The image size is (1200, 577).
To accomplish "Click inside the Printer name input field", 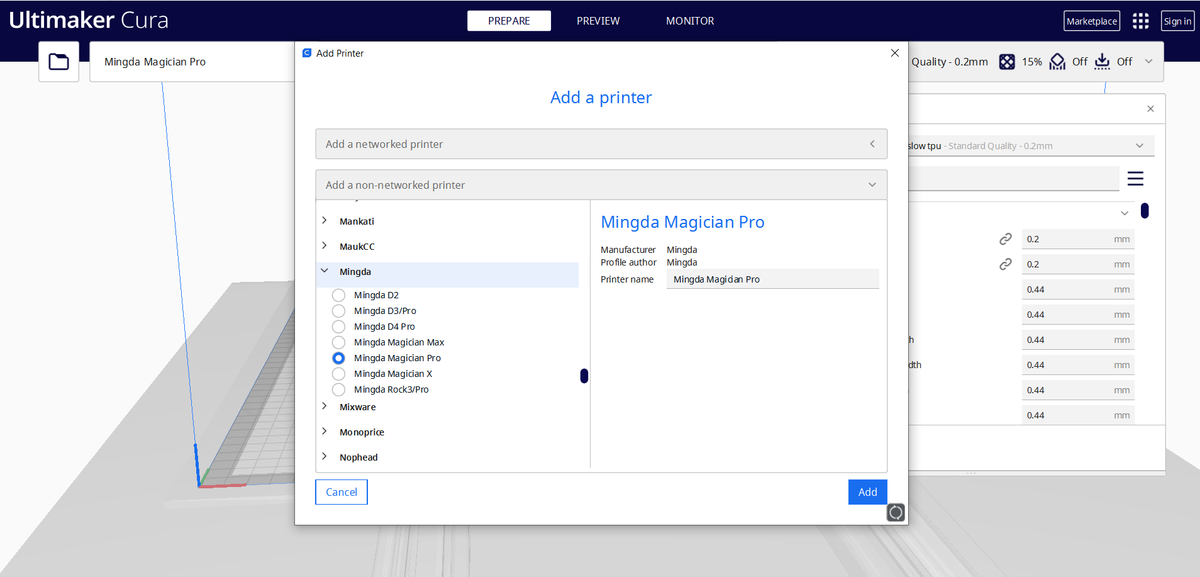I will coord(772,279).
